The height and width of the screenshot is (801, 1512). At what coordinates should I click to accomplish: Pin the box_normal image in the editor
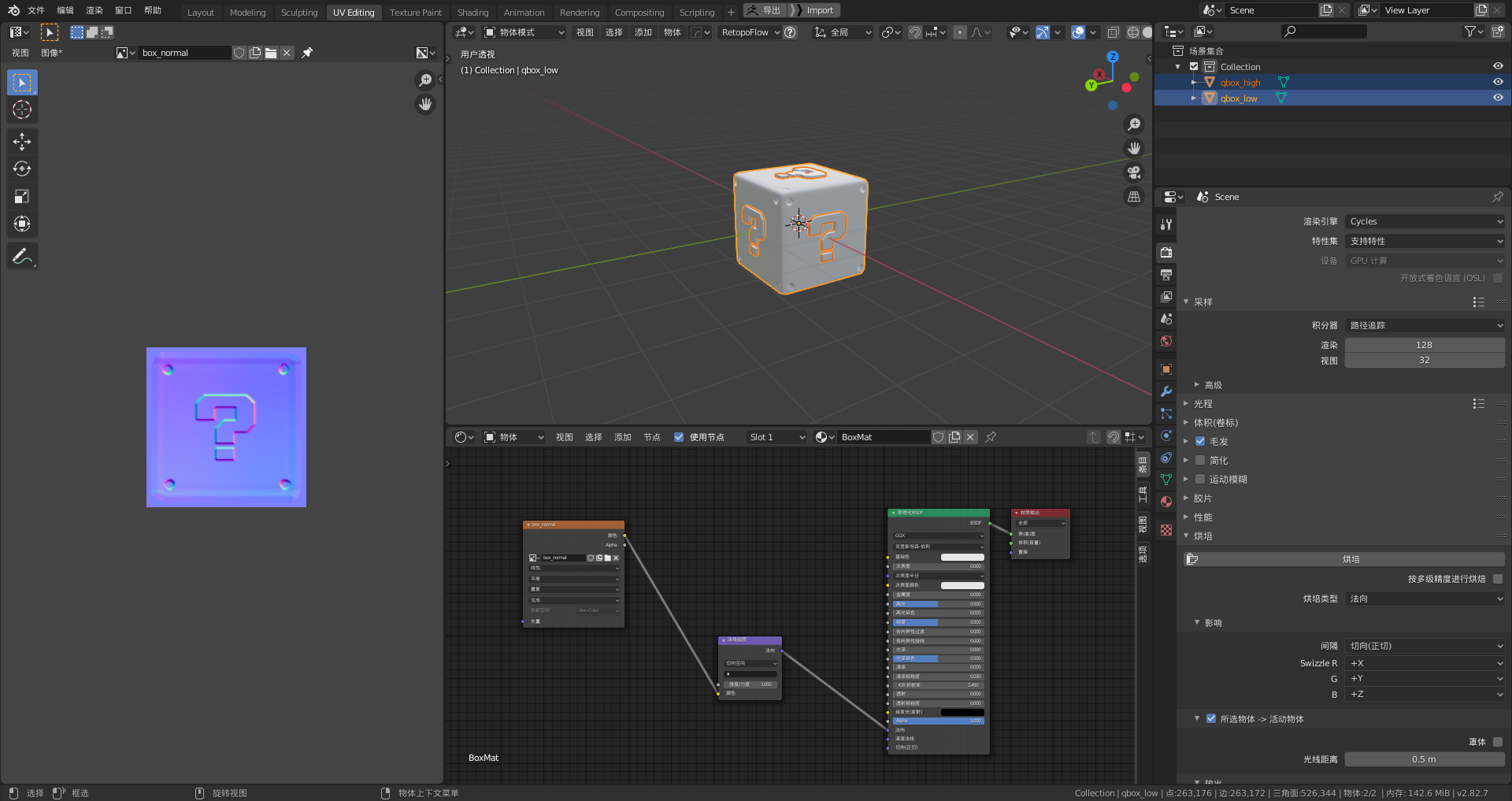coord(307,53)
